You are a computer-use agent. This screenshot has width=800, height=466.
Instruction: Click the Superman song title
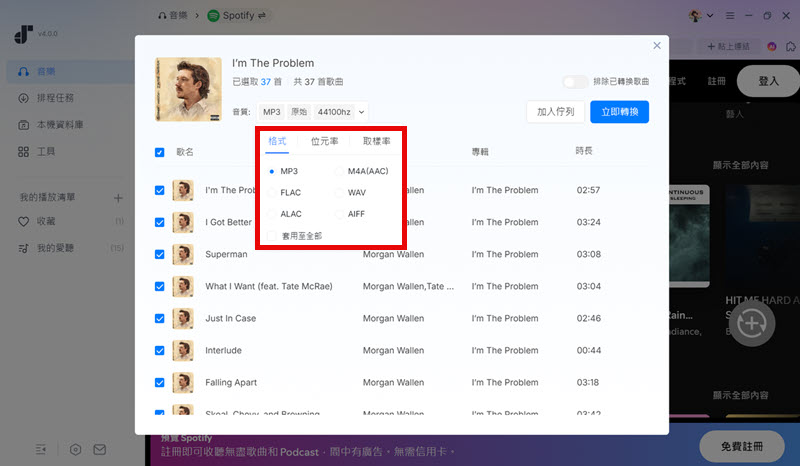pos(226,254)
